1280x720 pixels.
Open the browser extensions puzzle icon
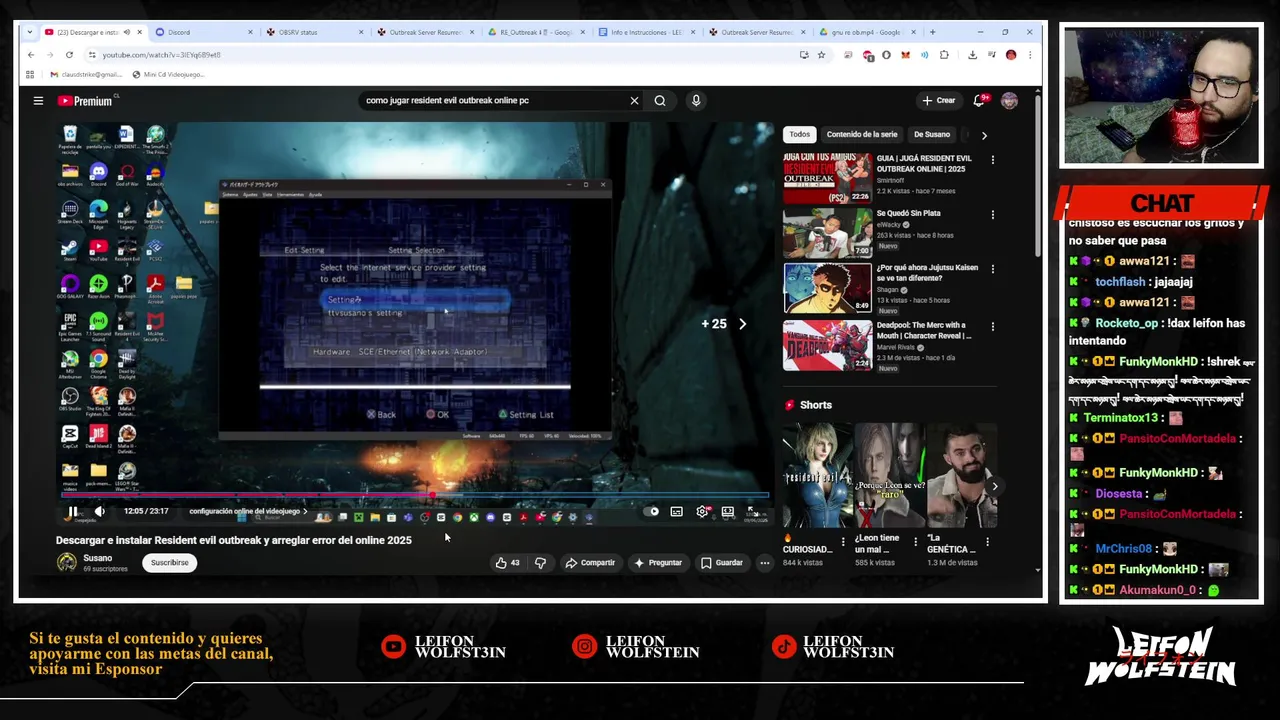pos(944,55)
